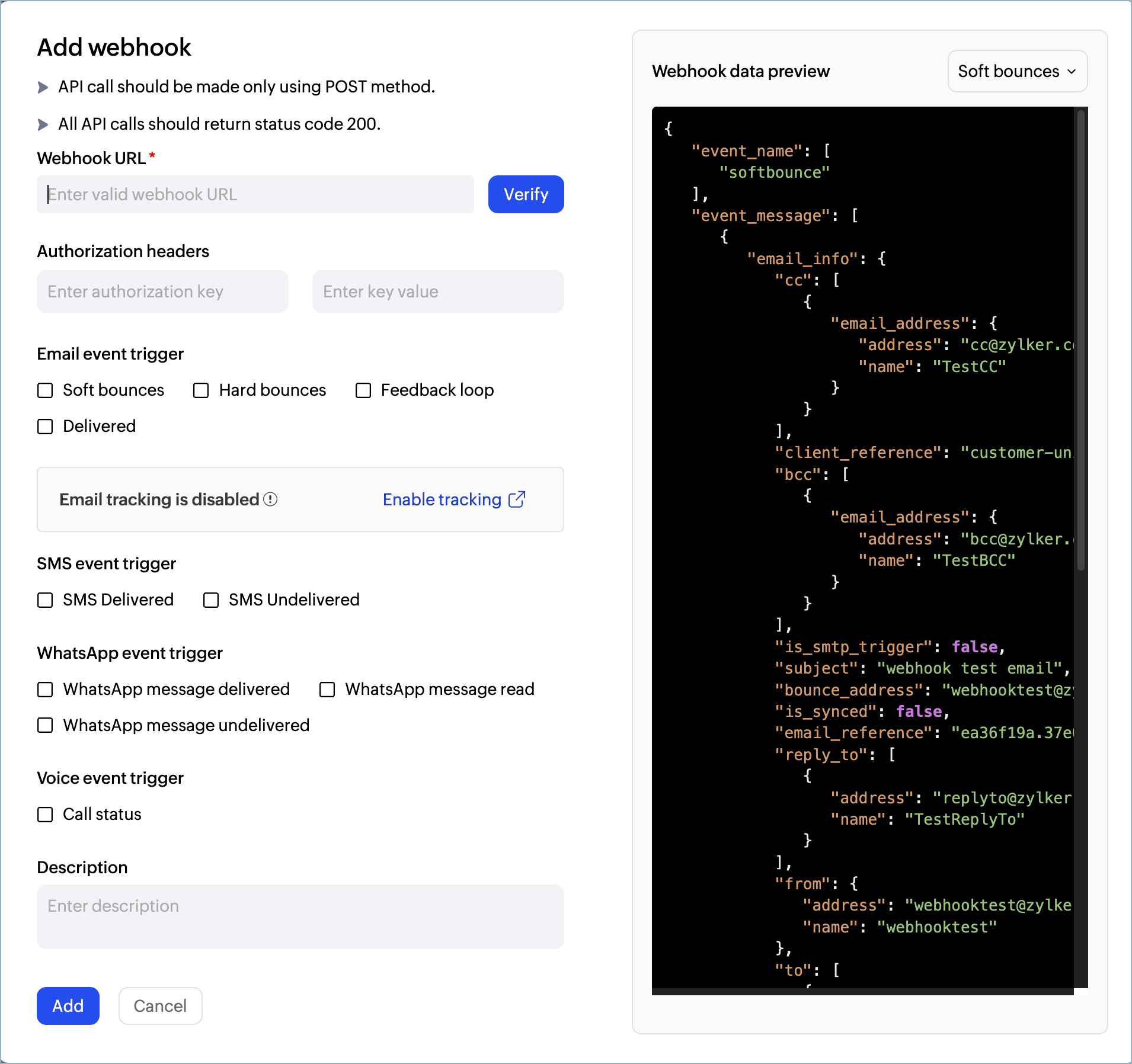1132x1064 pixels.
Task: Click the "client_reference" key in preview
Action: (858, 453)
